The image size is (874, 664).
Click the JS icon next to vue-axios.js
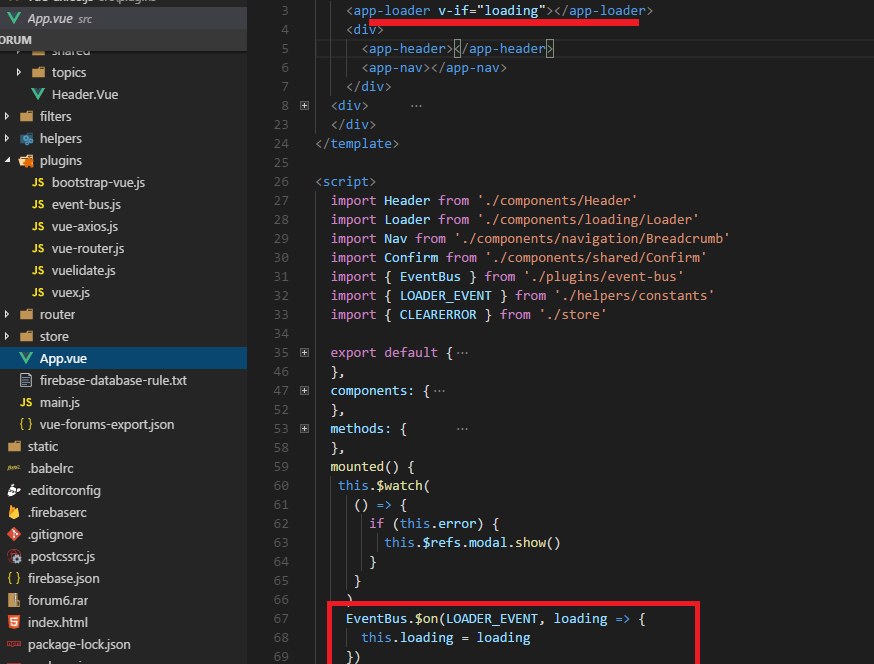click(38, 226)
